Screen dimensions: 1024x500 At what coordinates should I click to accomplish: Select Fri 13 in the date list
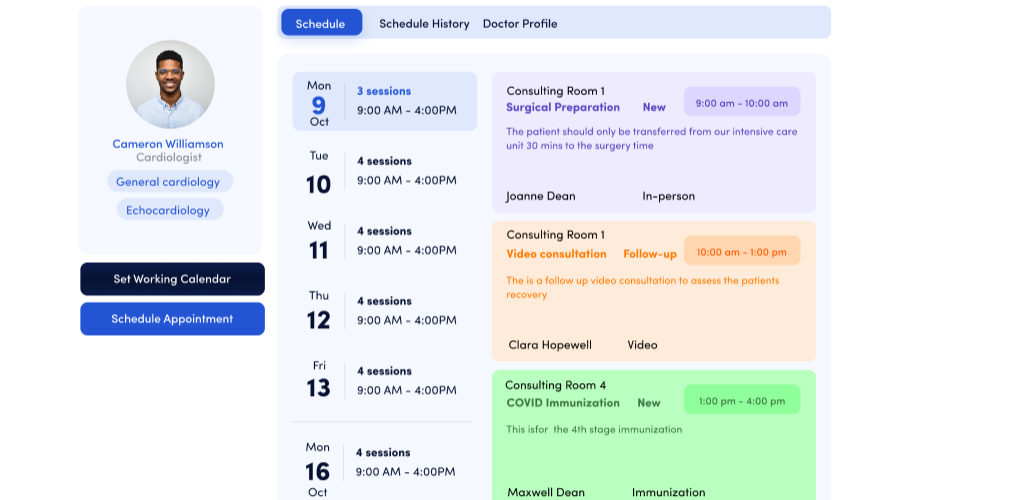coord(385,383)
